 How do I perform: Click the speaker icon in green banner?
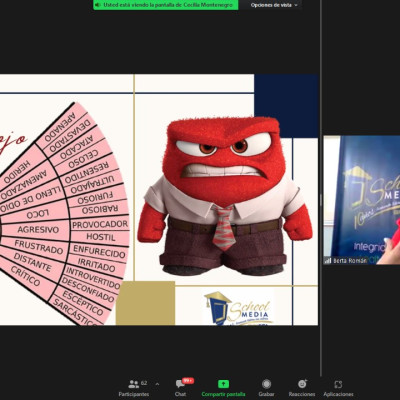(98, 5)
